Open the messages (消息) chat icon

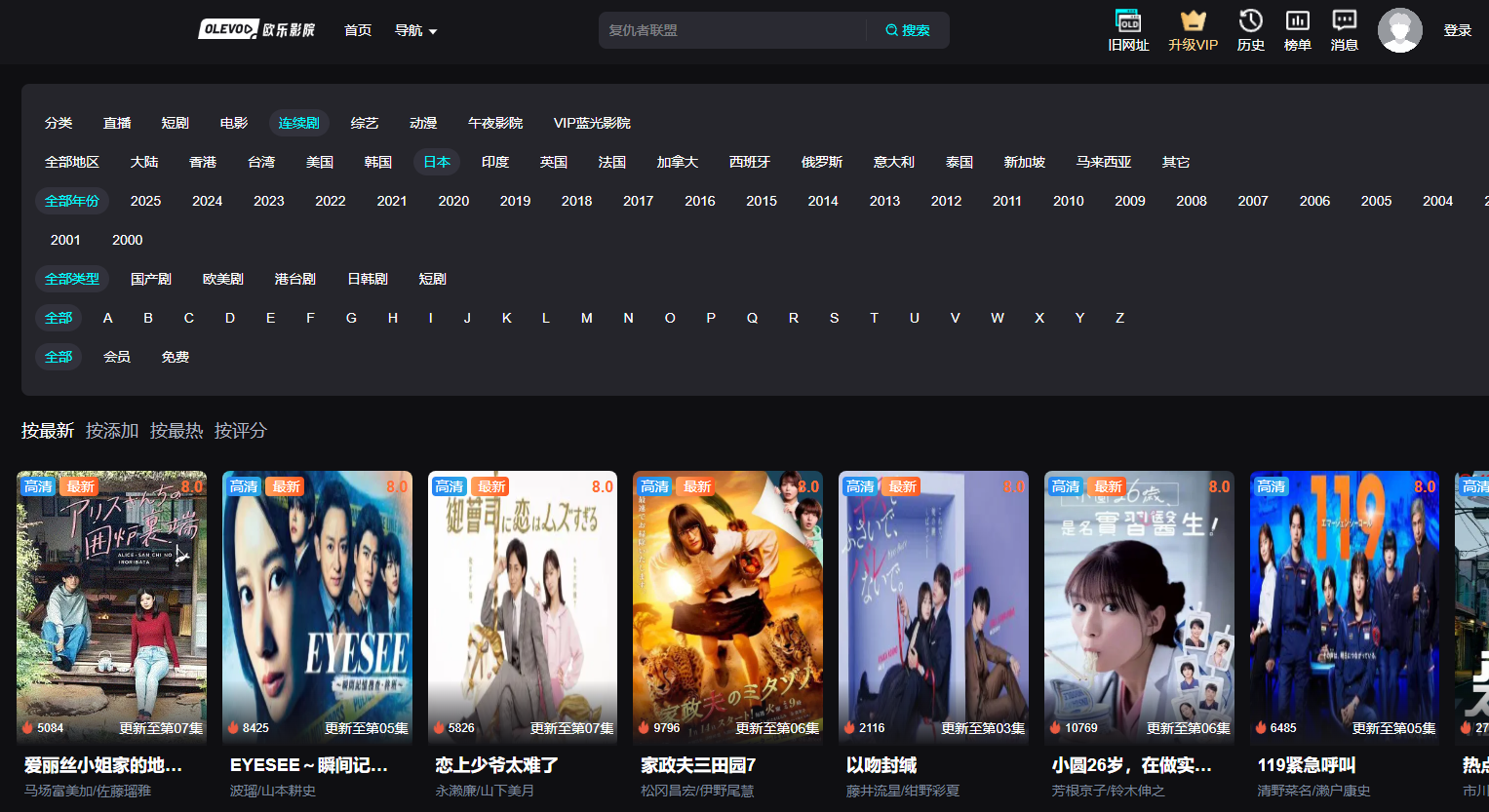click(x=1345, y=20)
